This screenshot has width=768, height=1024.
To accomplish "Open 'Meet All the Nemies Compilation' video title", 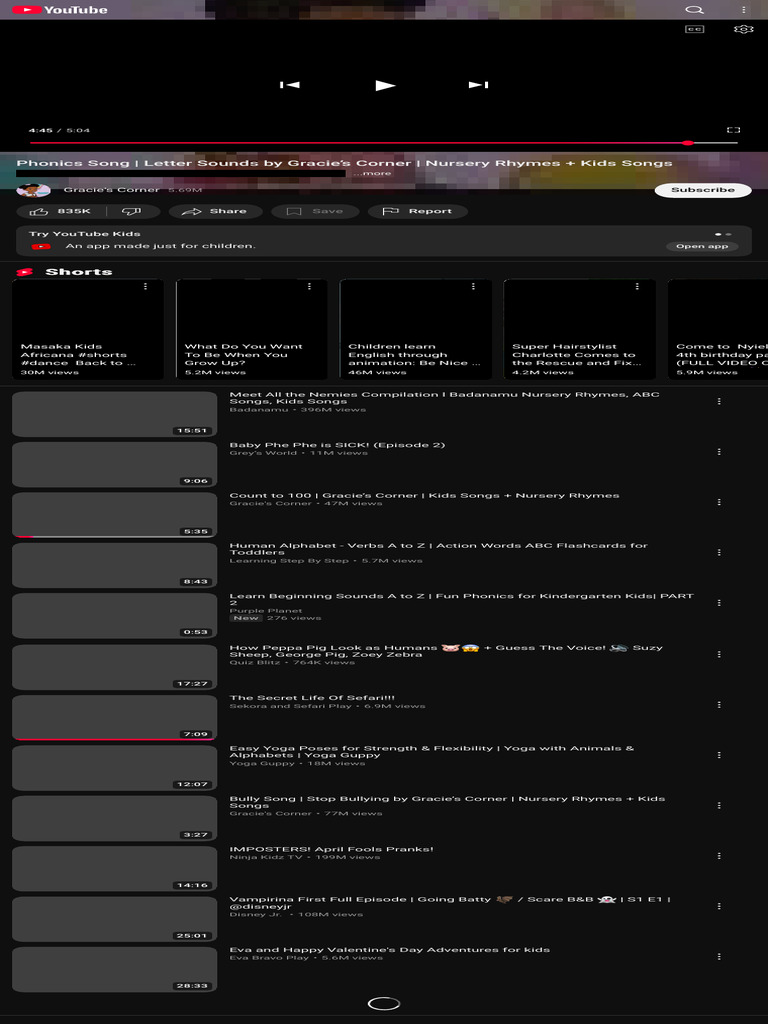I will [444, 398].
